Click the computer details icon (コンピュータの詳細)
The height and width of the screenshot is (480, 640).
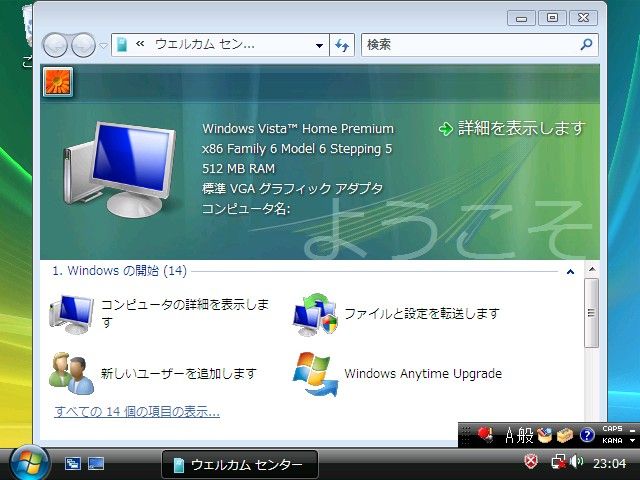[71, 313]
